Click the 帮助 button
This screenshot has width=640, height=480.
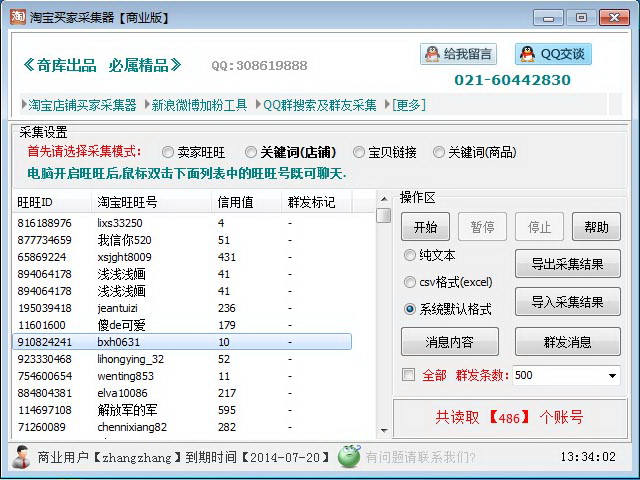596,227
